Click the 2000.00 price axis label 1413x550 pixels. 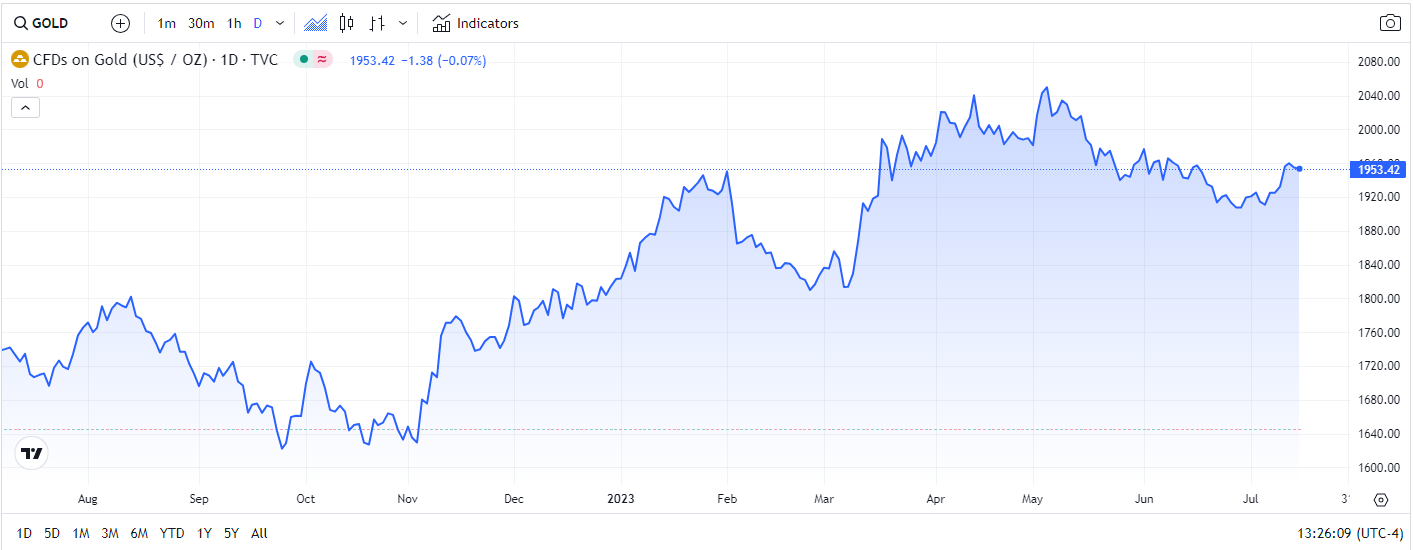[x=1377, y=130]
